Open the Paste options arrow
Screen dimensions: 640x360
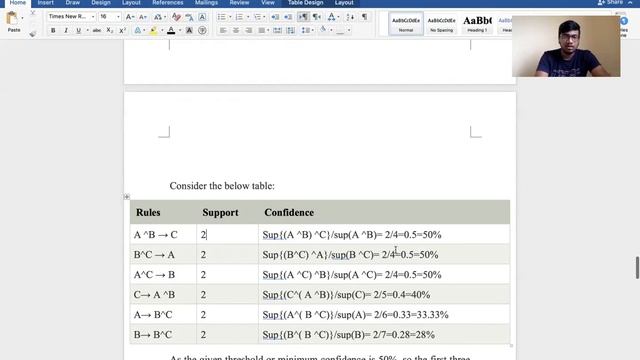(22, 18)
